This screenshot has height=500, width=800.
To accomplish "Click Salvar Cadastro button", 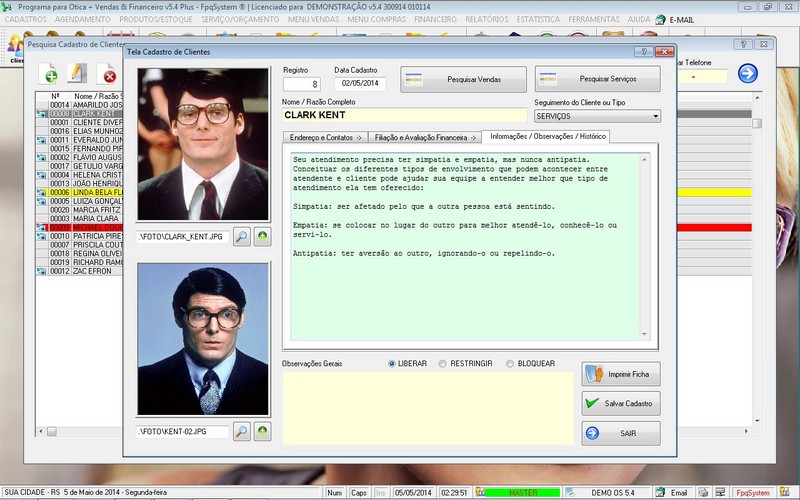I will (621, 404).
